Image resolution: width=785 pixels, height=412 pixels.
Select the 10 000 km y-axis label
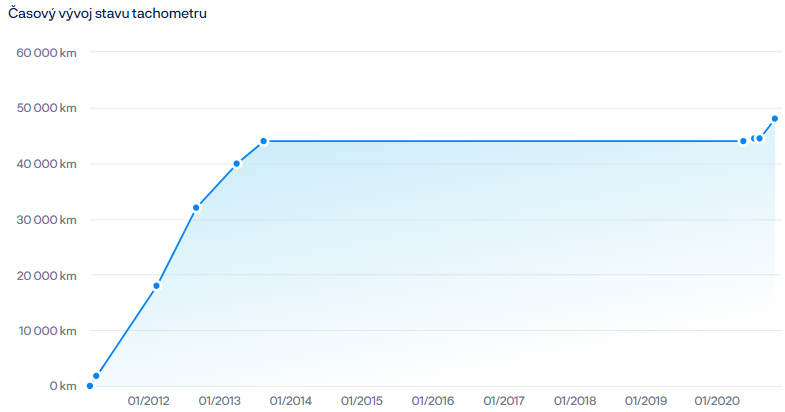pyautogui.click(x=47, y=331)
